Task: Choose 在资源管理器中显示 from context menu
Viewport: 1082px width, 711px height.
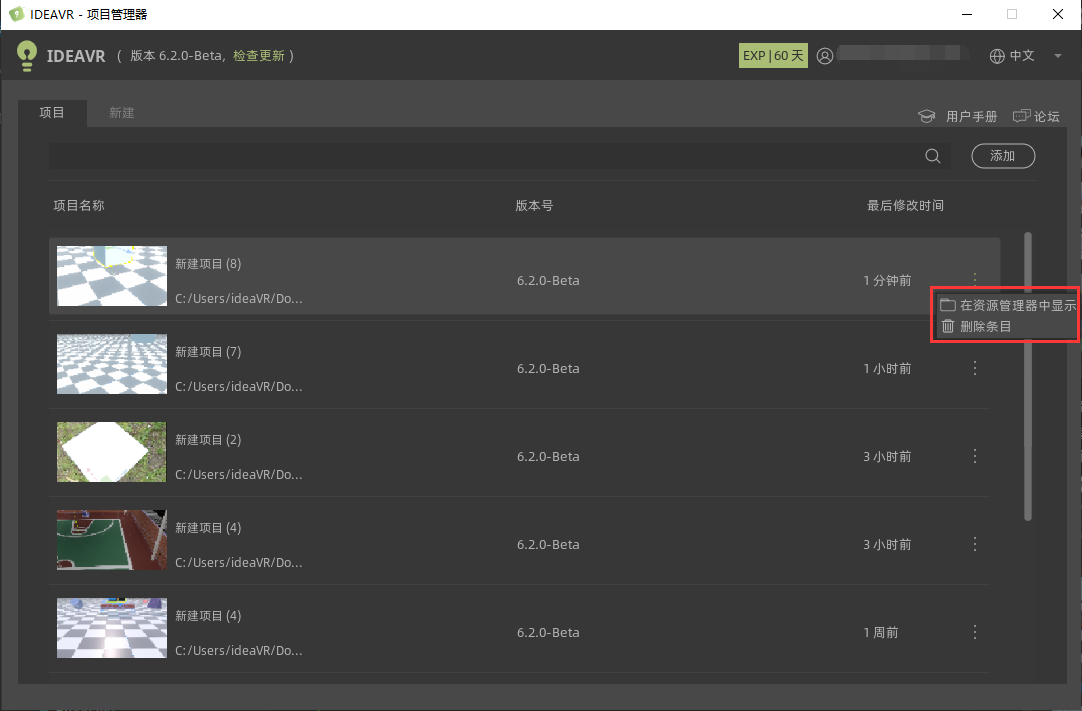Action: (x=1007, y=305)
